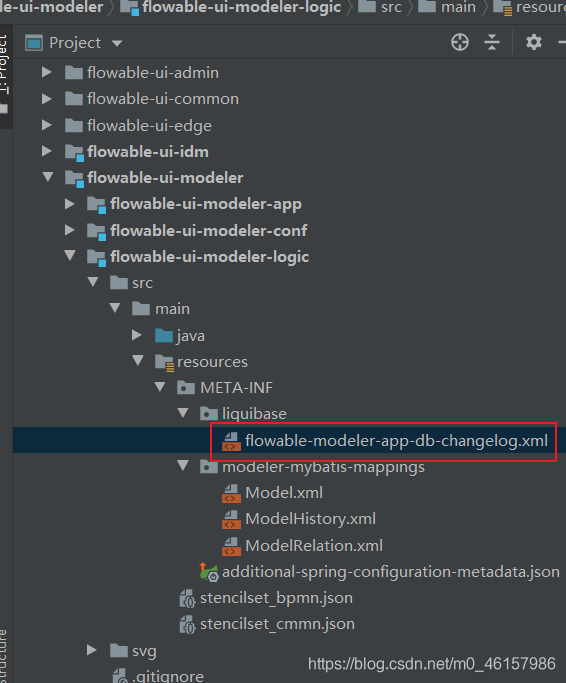566x683 pixels.
Task: Select the liquibase folder name
Action: tap(254, 414)
